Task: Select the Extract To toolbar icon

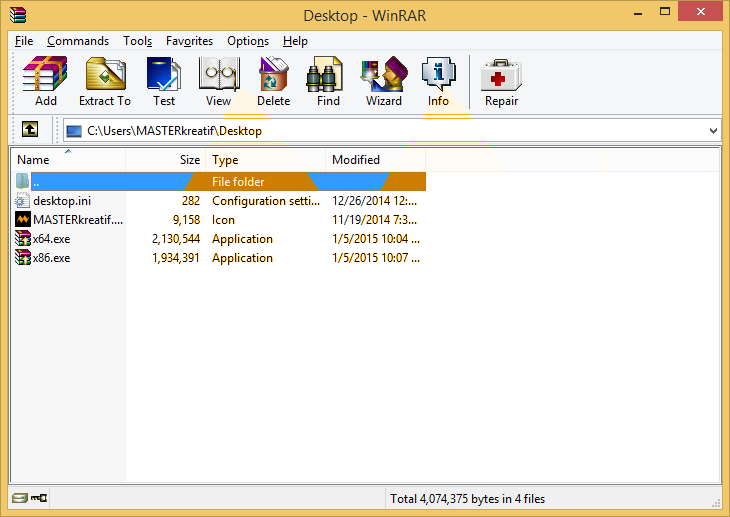Action: [x=105, y=81]
